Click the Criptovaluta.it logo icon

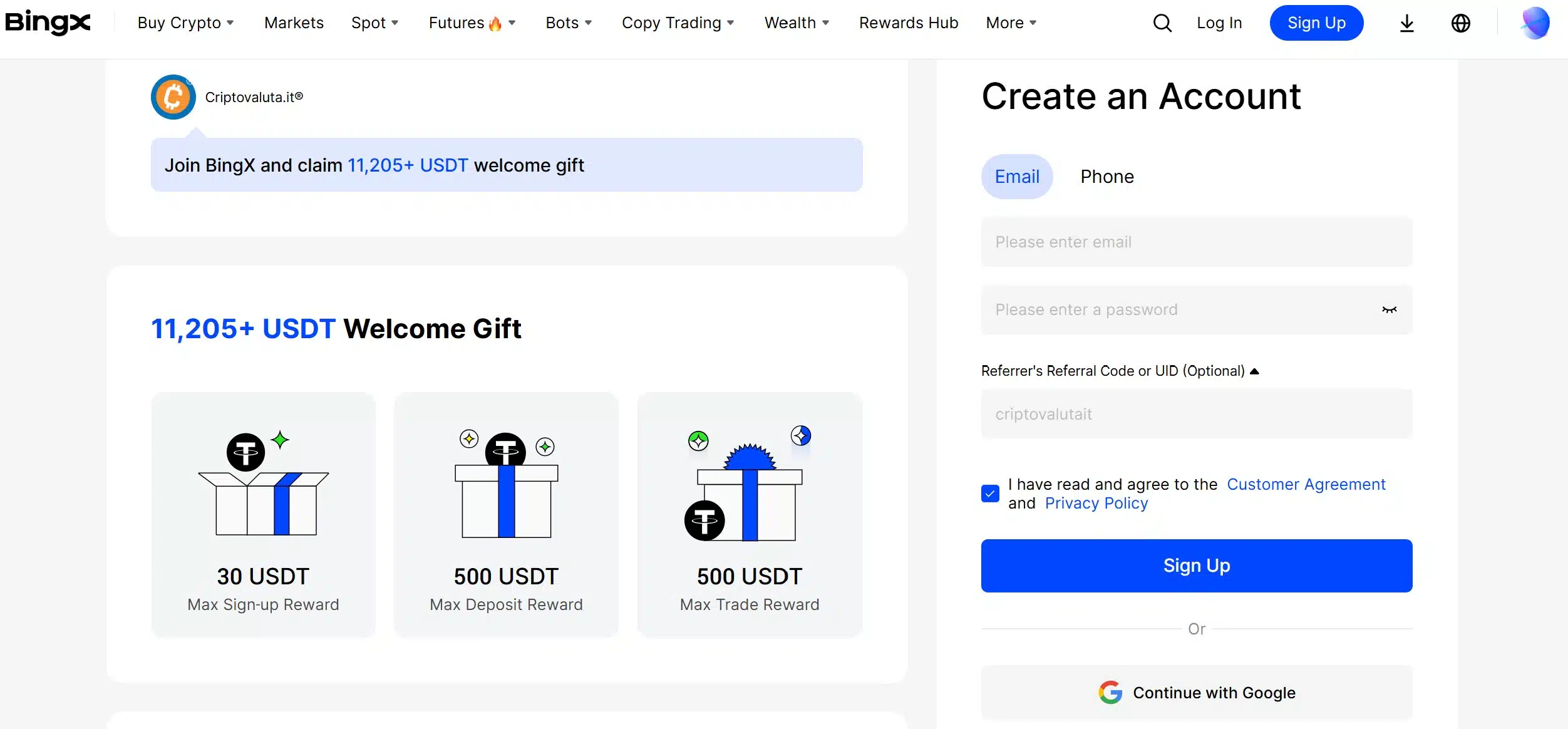click(x=173, y=96)
